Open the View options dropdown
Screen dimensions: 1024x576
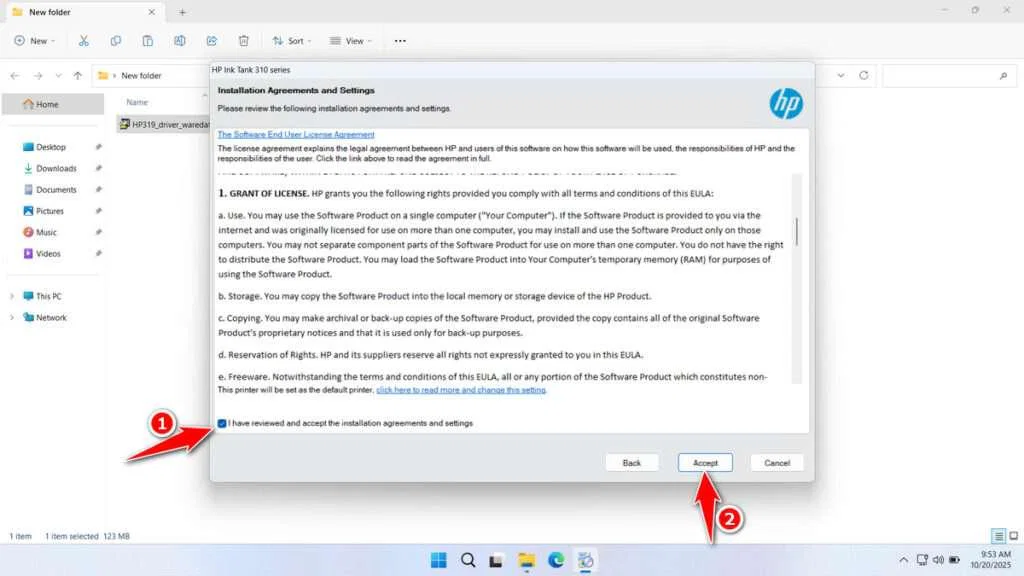[x=350, y=40]
